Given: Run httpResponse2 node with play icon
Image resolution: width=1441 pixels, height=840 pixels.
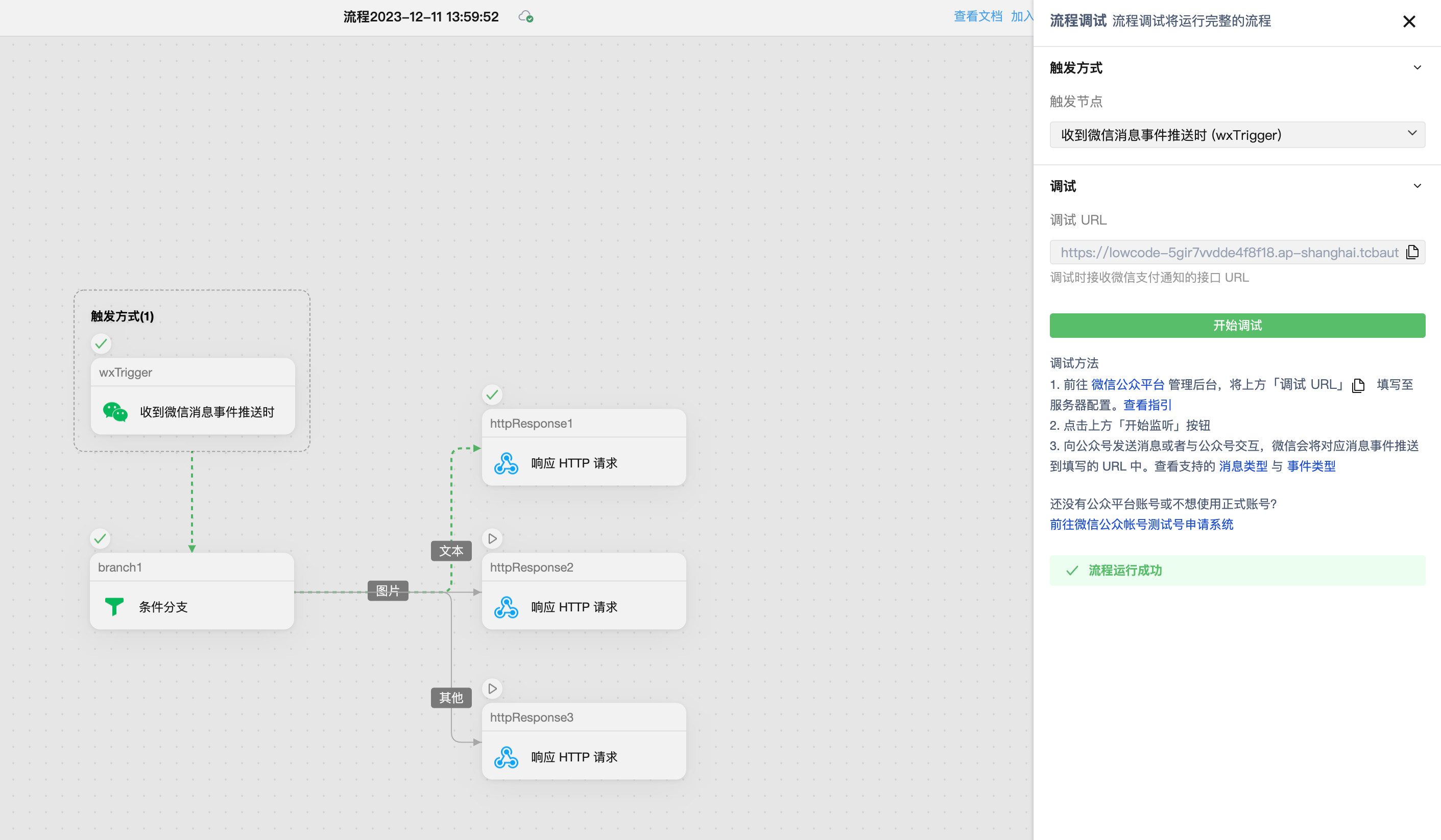Looking at the screenshot, I should (492, 538).
